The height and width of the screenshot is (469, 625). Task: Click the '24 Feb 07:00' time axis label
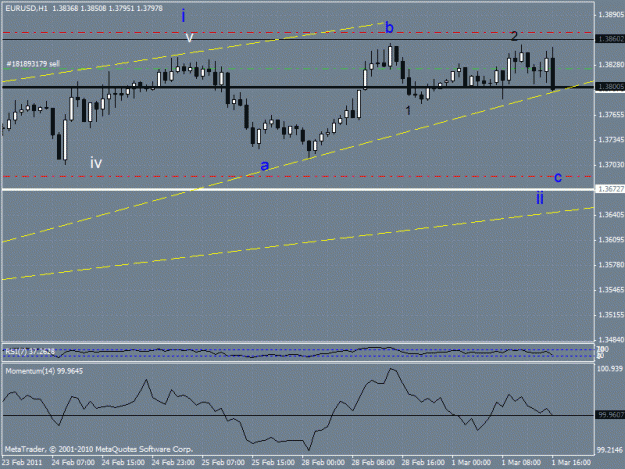[73, 462]
